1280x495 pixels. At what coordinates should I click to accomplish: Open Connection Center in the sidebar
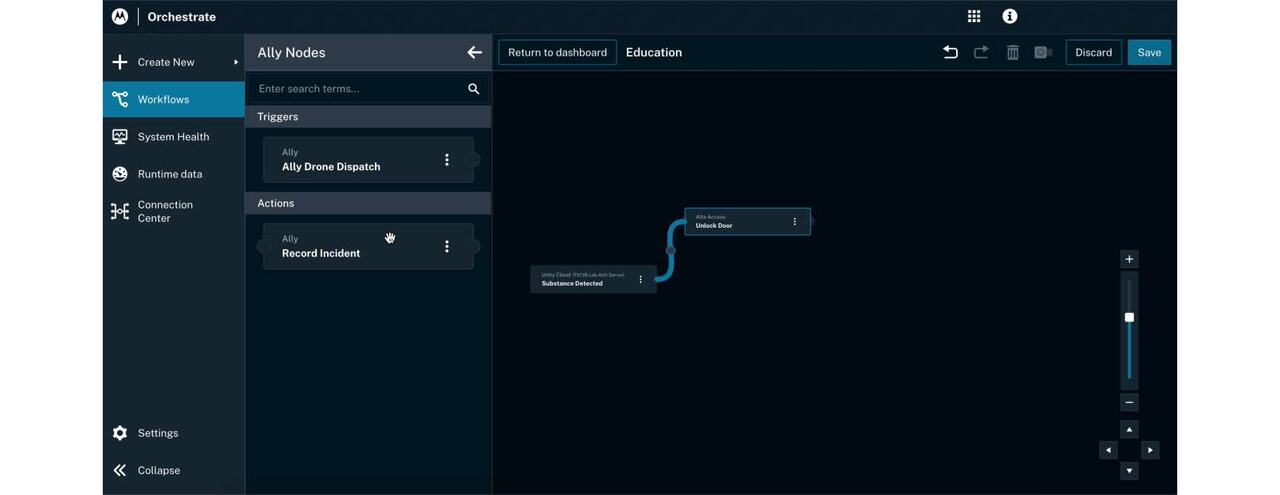174,211
